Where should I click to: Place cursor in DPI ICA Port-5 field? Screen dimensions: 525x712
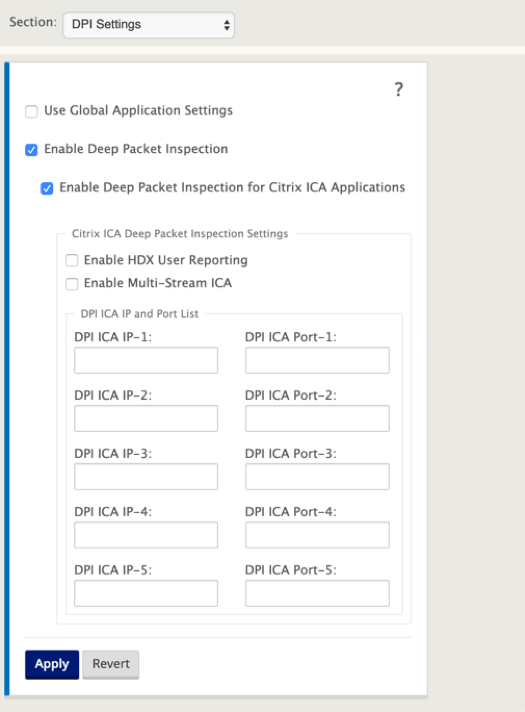pos(317,593)
